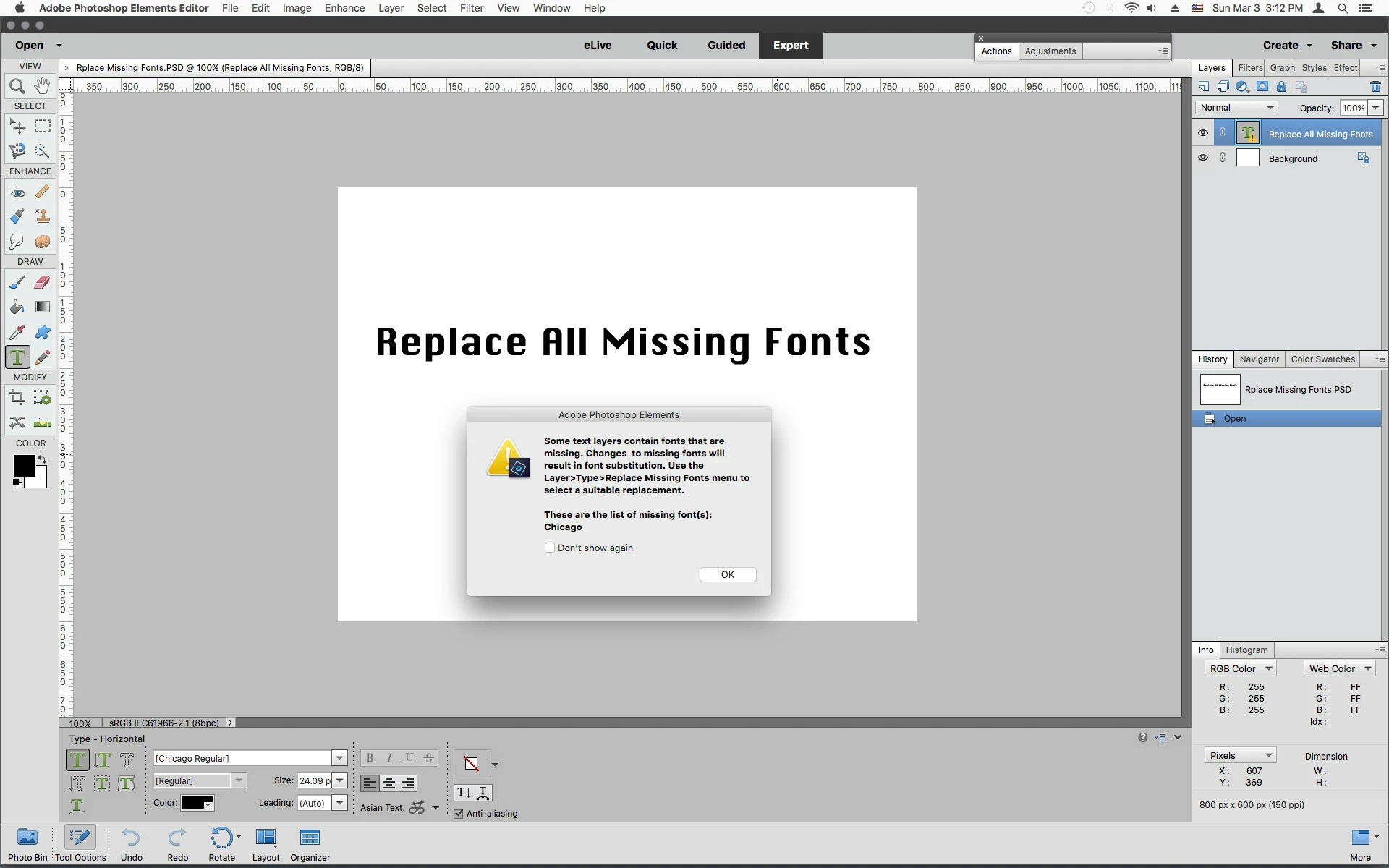Open the Chicago Regular font dropdown
The width and height of the screenshot is (1389, 868).
339,758
